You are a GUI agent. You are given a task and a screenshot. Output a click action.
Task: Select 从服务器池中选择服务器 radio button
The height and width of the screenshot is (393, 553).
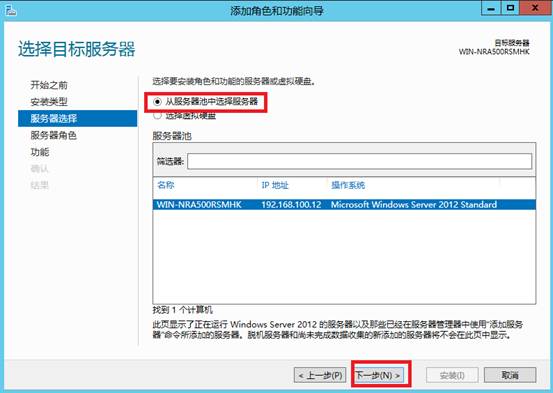point(157,102)
